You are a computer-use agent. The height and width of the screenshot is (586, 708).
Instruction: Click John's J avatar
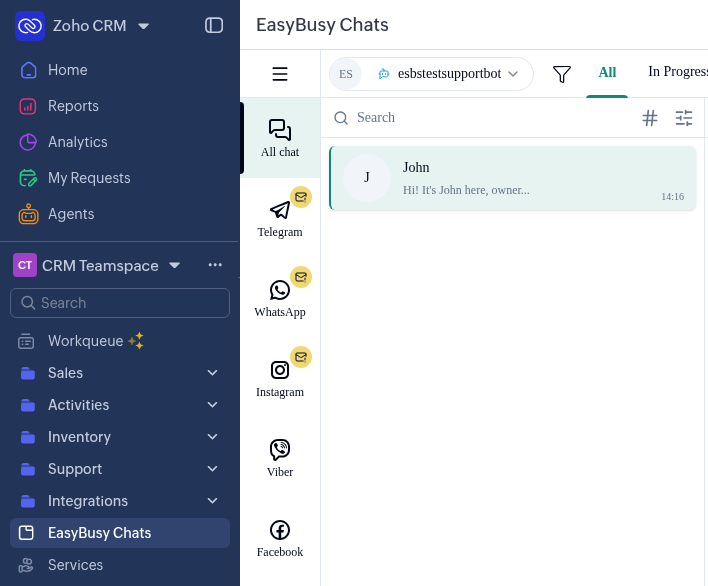(x=367, y=177)
